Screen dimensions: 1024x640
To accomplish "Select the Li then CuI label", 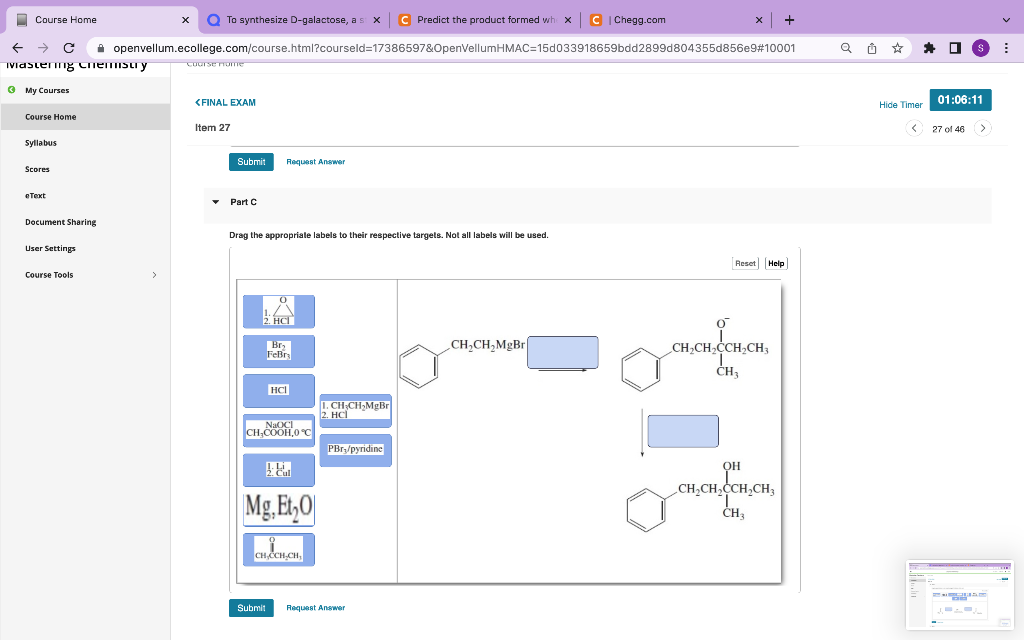I will 279,470.
